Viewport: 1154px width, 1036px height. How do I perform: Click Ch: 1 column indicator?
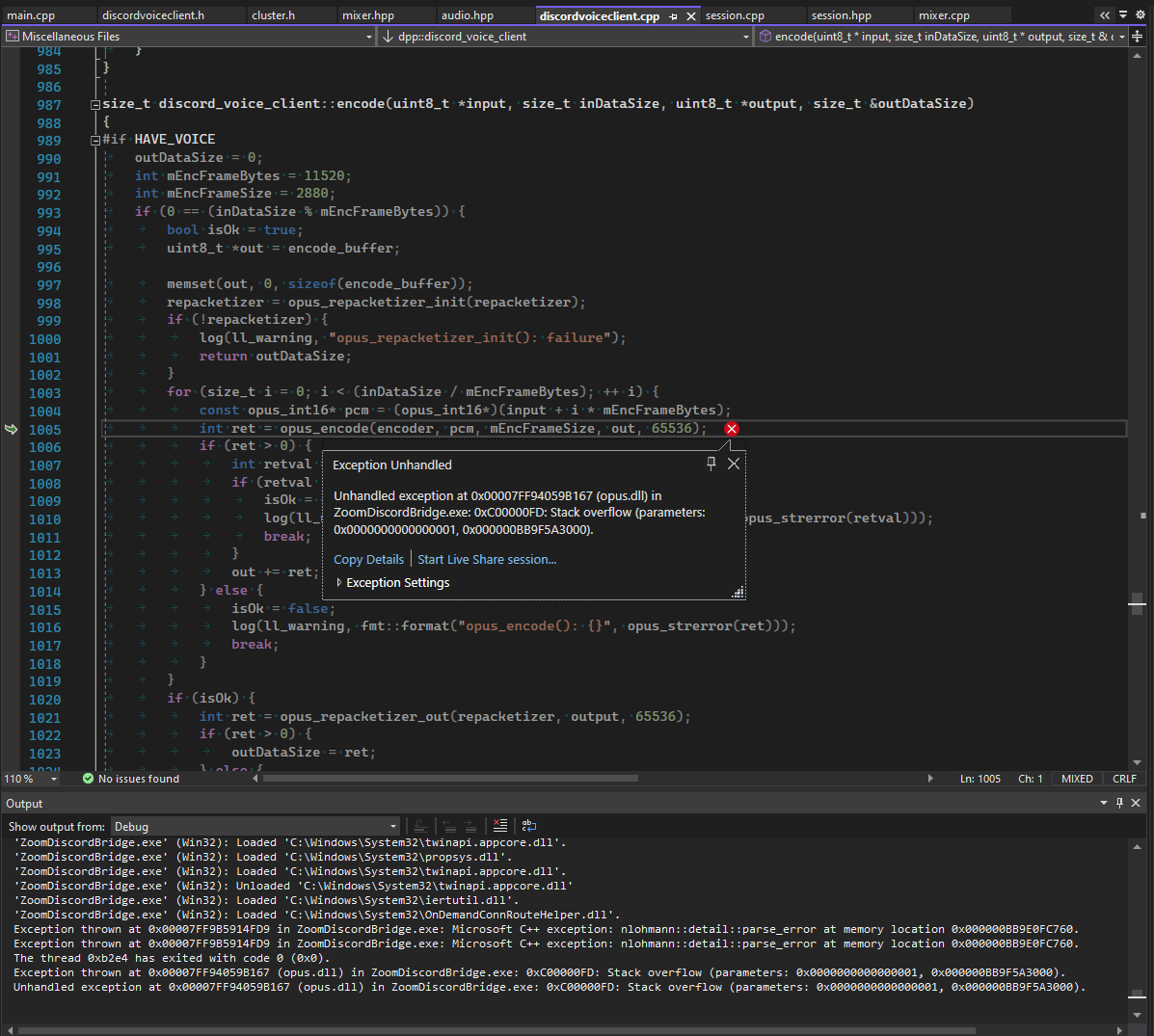(1031, 779)
